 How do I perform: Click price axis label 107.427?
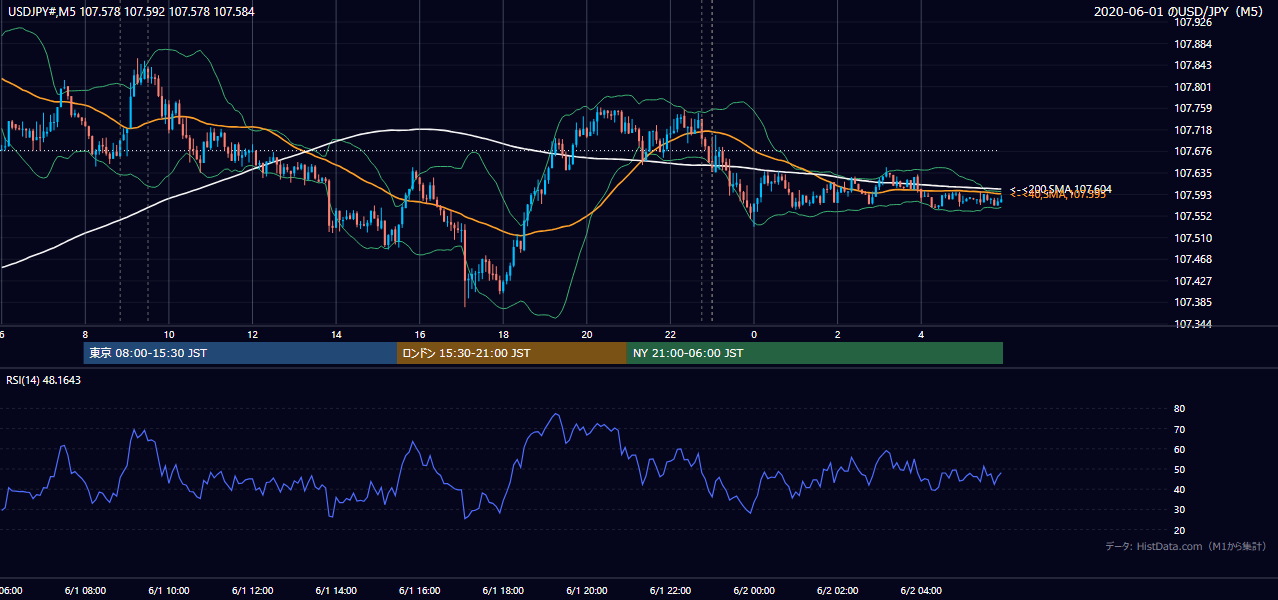pyautogui.click(x=1194, y=281)
